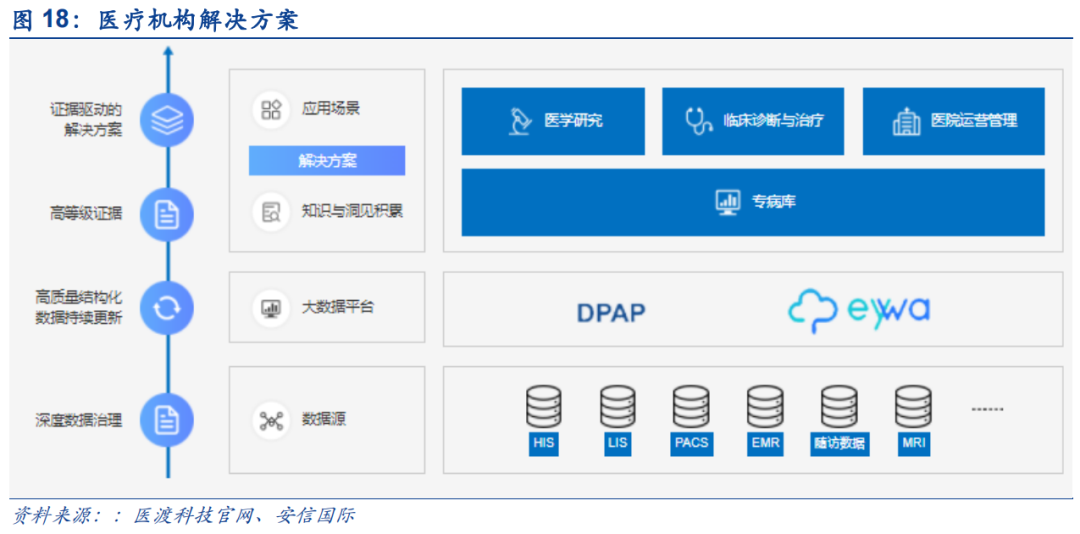Viewport: 1080px width, 534px height.
Task: Click the 高质量结构化数据持续更新 label
Action: [79, 308]
